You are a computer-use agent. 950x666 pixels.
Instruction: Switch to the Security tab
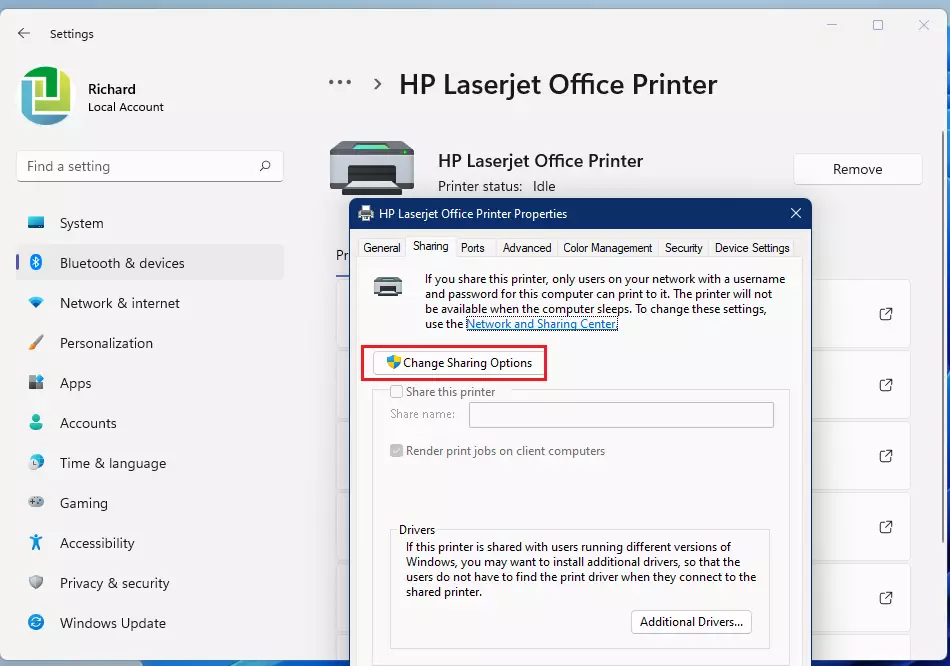tap(683, 248)
